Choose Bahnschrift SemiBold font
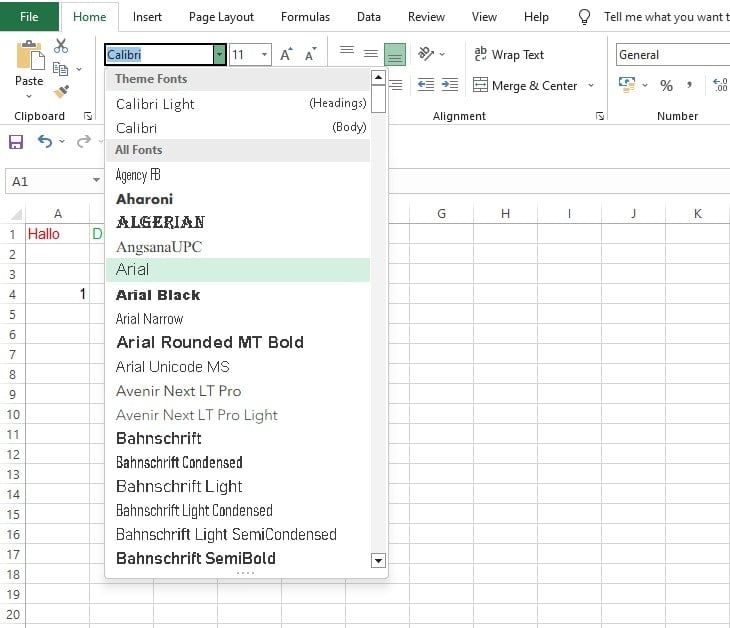The image size is (730, 628). tap(238, 558)
